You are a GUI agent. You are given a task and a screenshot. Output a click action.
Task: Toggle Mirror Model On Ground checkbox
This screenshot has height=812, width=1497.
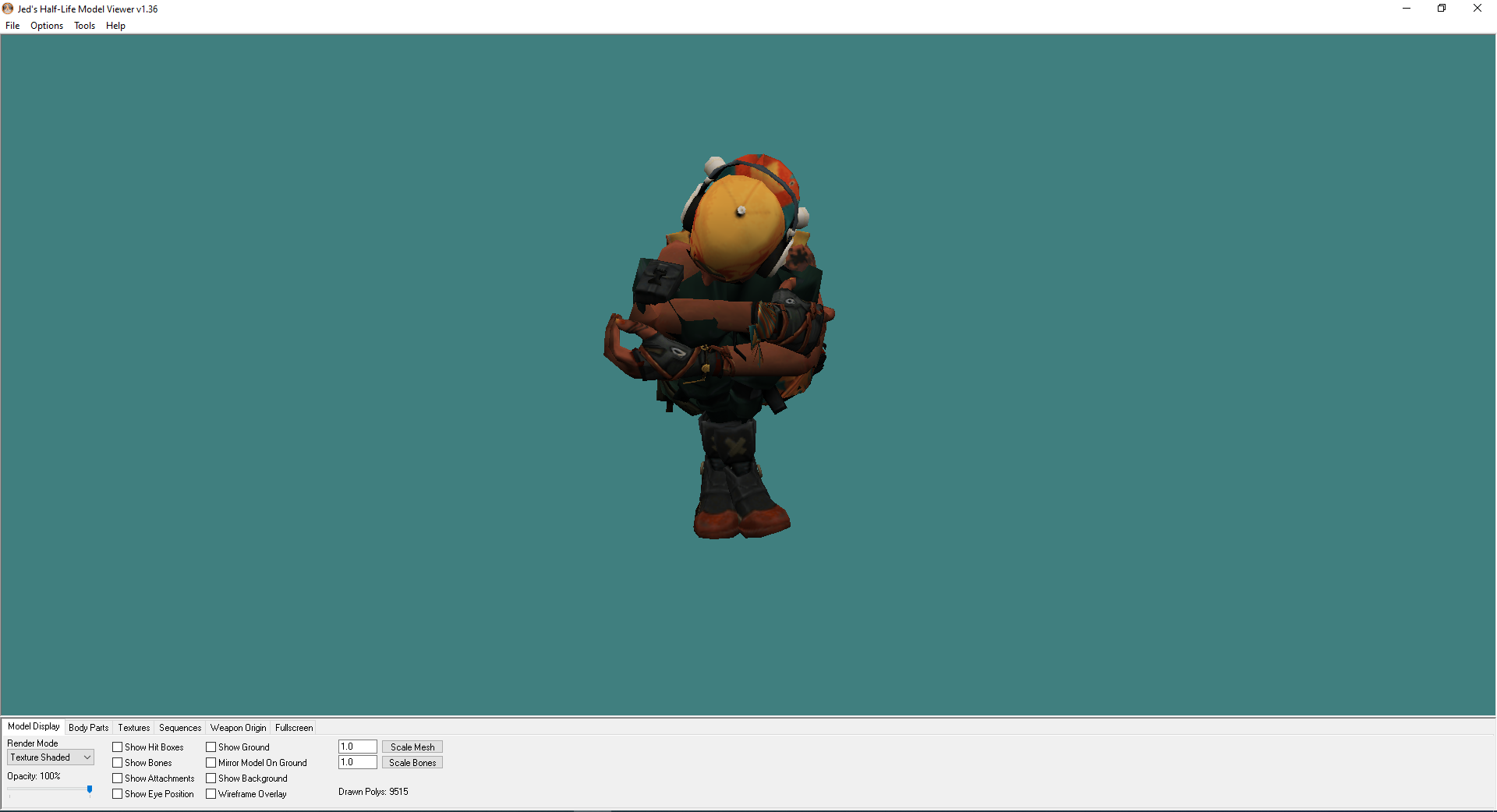click(211, 763)
